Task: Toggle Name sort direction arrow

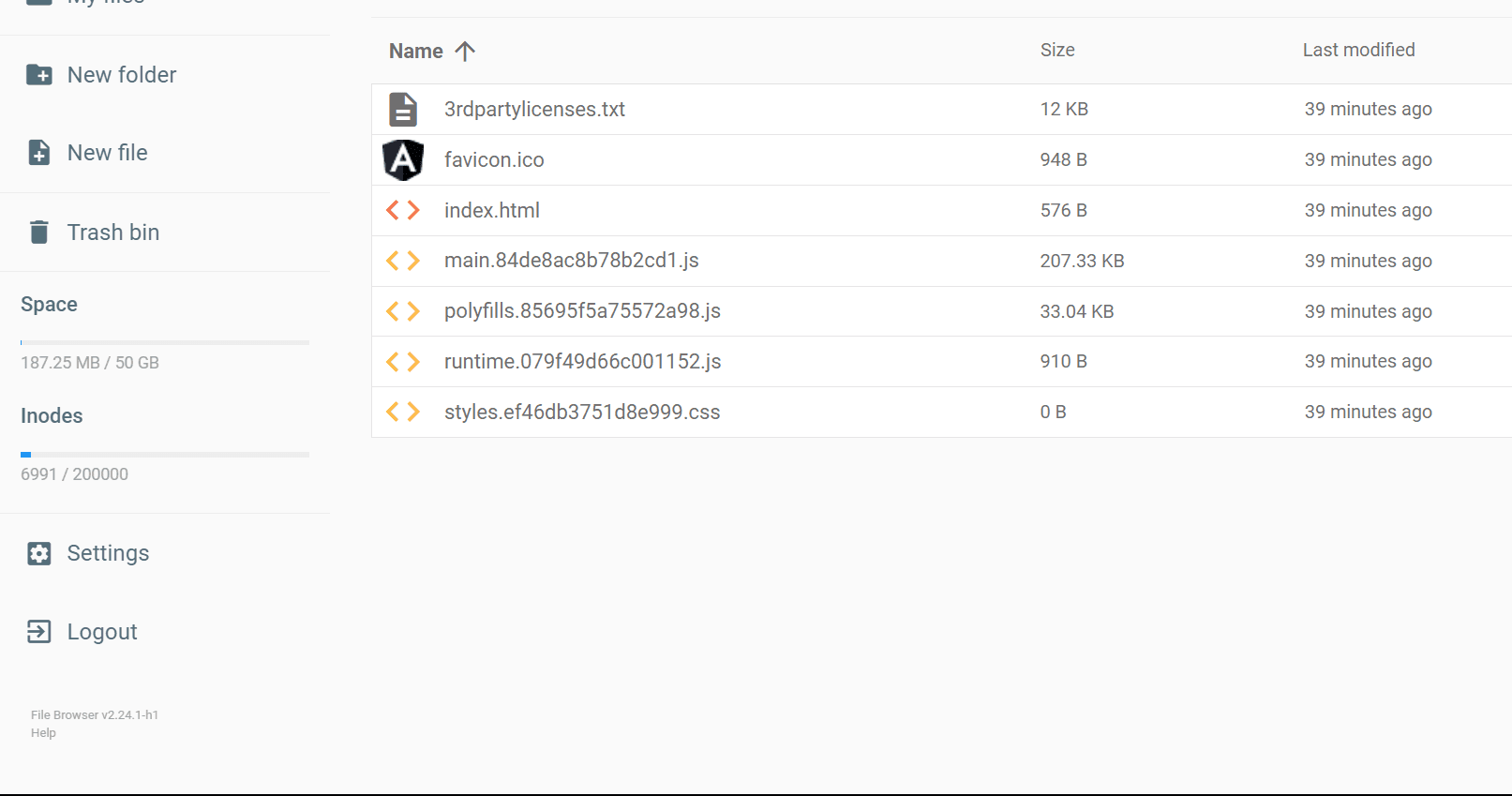Action: pyautogui.click(x=465, y=51)
